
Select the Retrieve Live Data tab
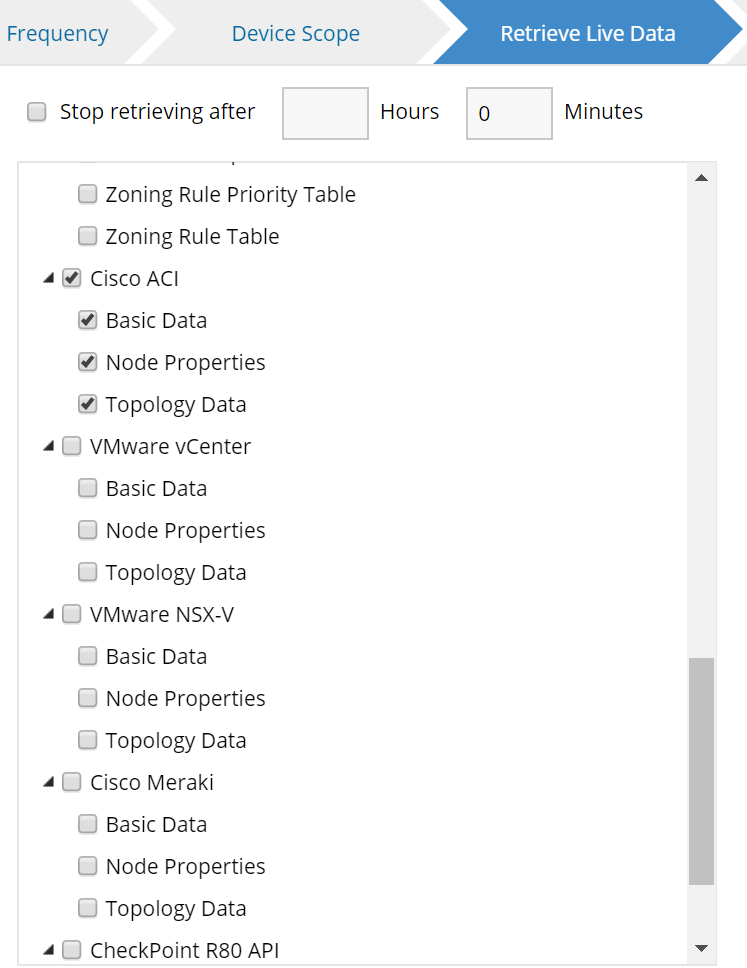588,34
